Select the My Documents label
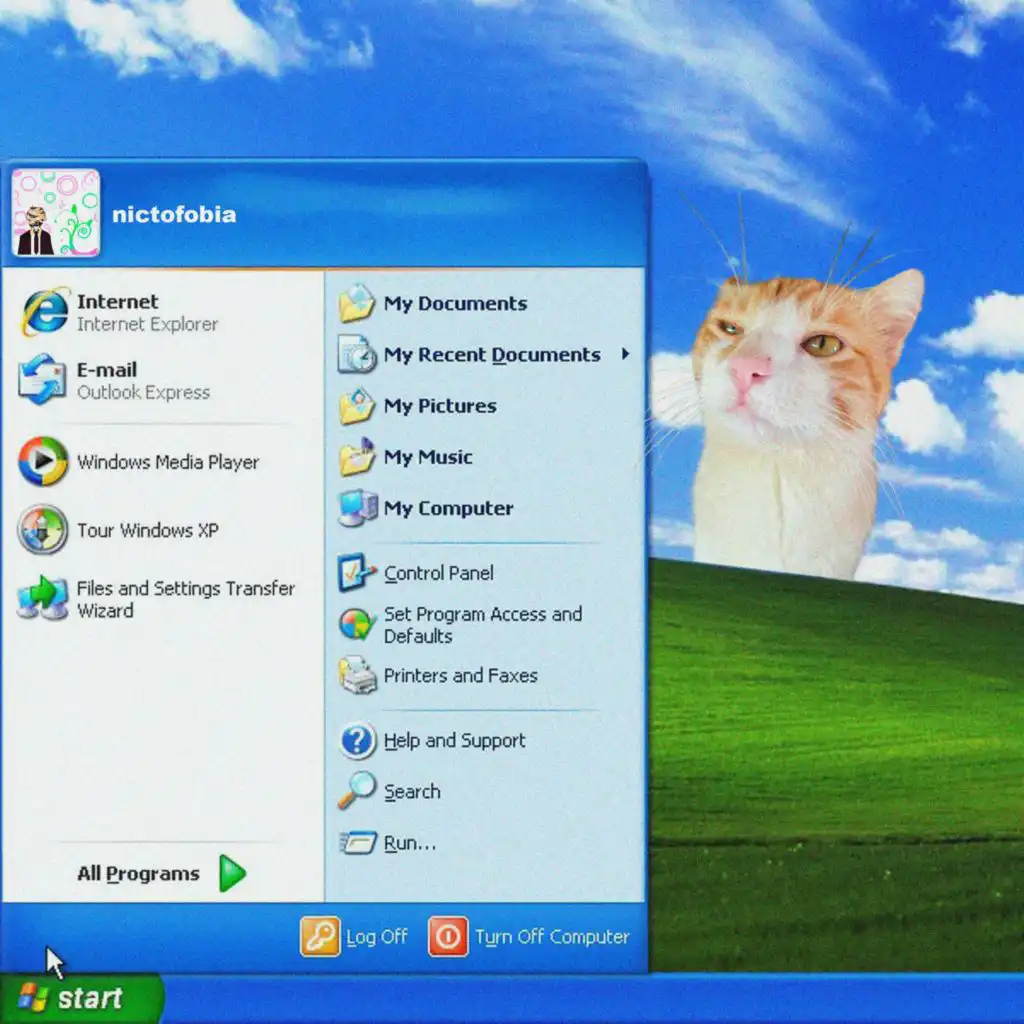 point(455,304)
